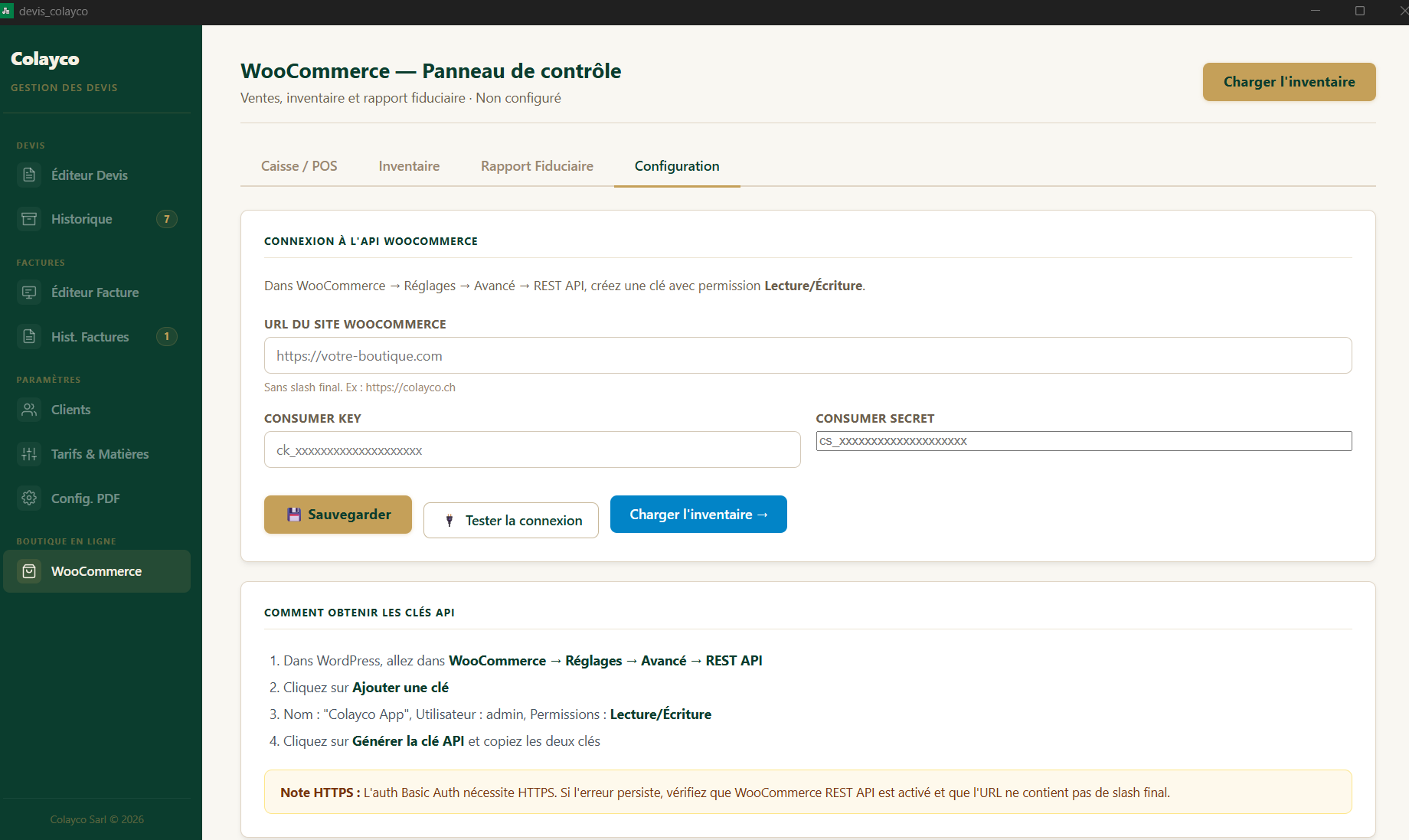Click the plug icon on Tester la connexion
Screen dimensions: 1409x840
tap(450, 521)
